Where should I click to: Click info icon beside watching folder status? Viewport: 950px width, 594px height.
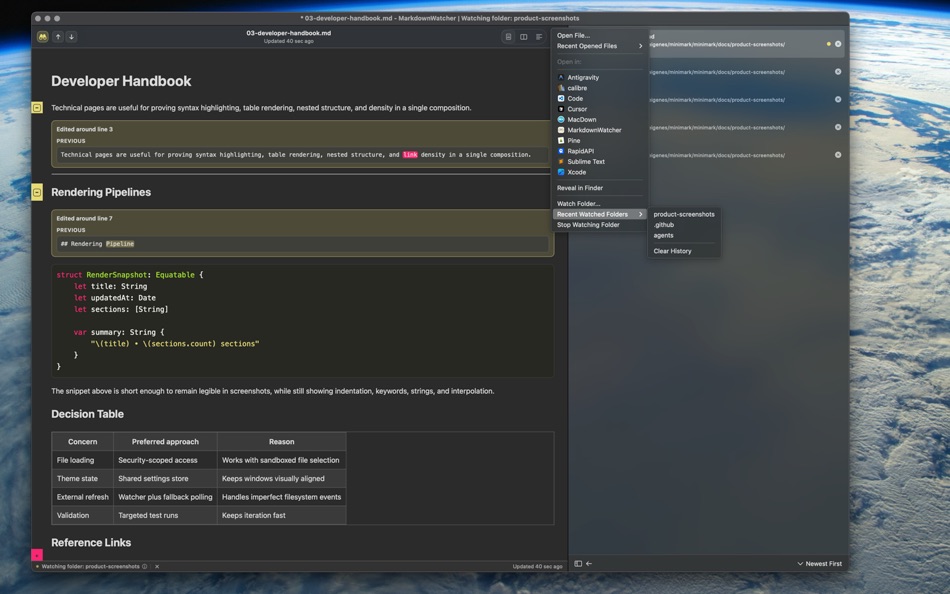pyautogui.click(x=142, y=565)
